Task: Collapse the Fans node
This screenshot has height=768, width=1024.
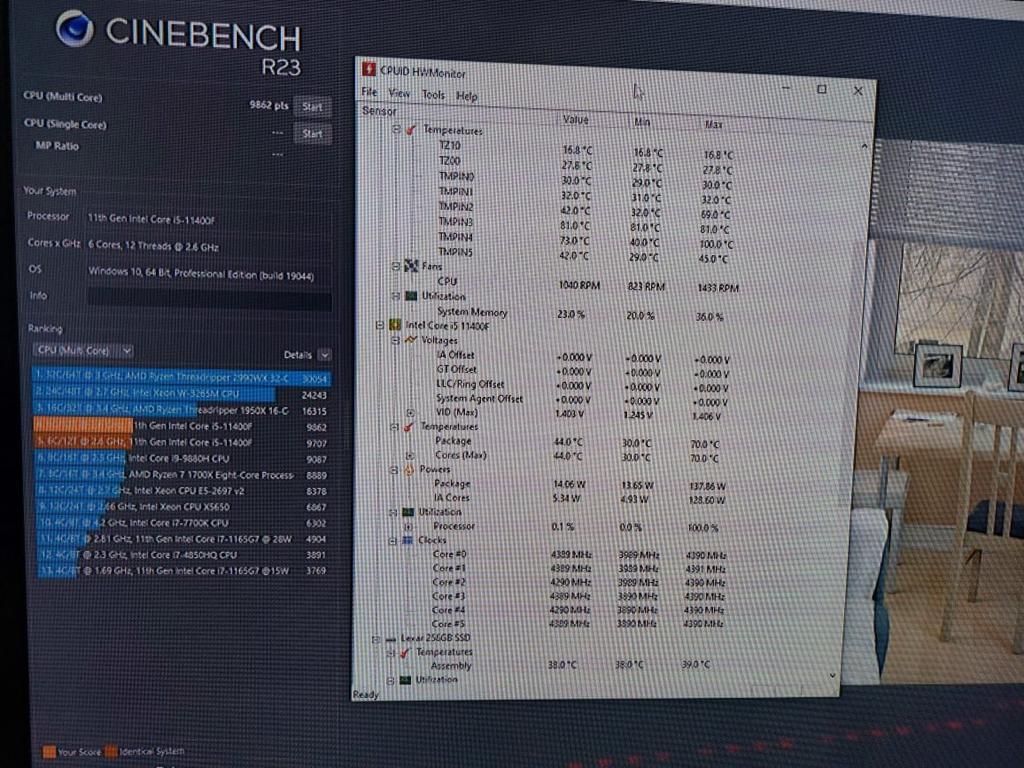Action: click(x=395, y=266)
